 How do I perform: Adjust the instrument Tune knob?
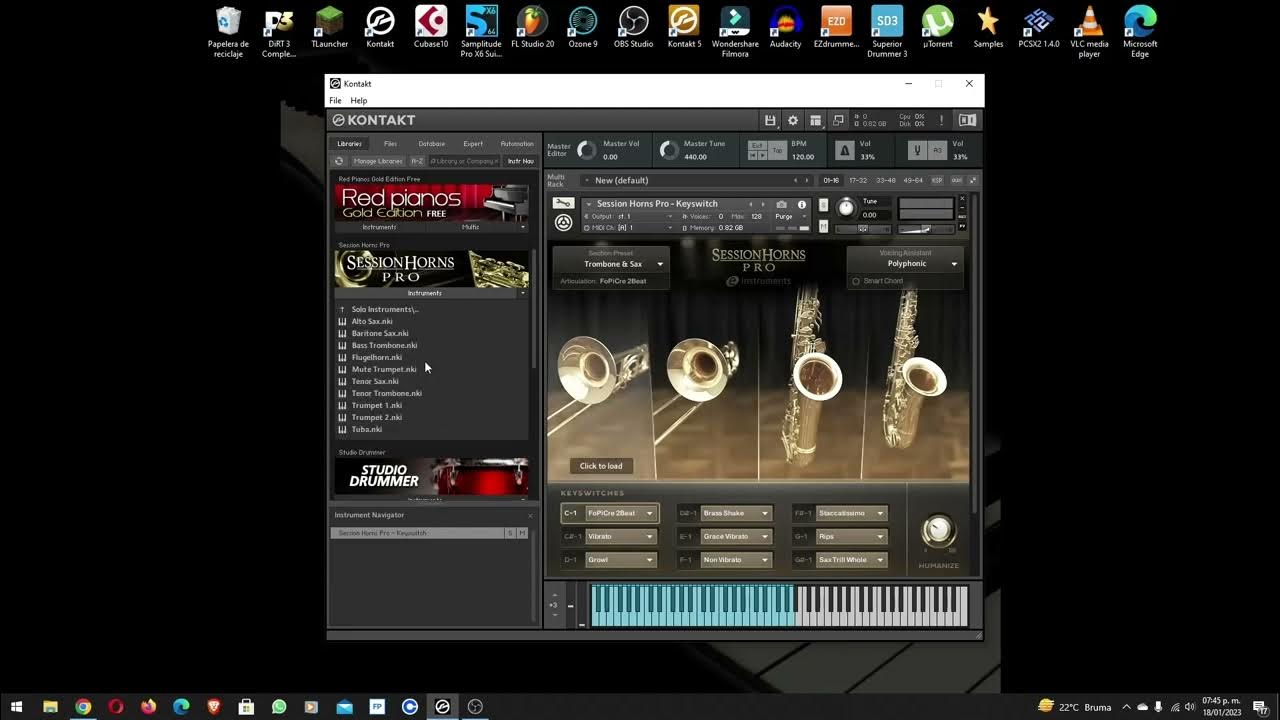click(846, 208)
